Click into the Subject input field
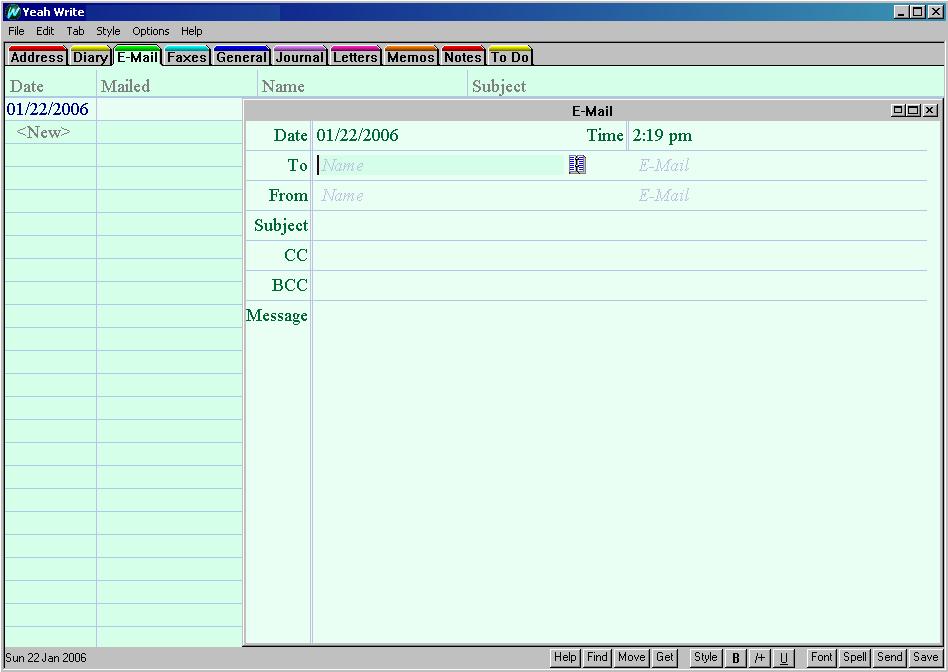This screenshot has width=948, height=672. [x=620, y=226]
